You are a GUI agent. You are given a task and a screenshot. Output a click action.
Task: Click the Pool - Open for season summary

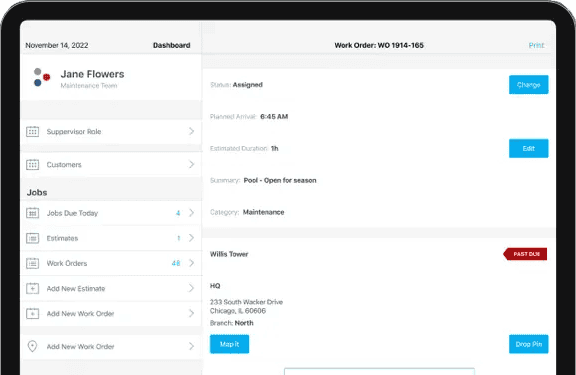click(280, 180)
